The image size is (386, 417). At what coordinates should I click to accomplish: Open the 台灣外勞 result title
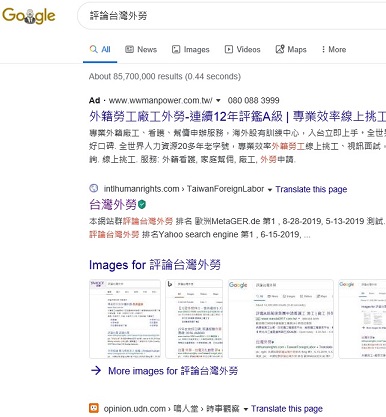pos(113,204)
